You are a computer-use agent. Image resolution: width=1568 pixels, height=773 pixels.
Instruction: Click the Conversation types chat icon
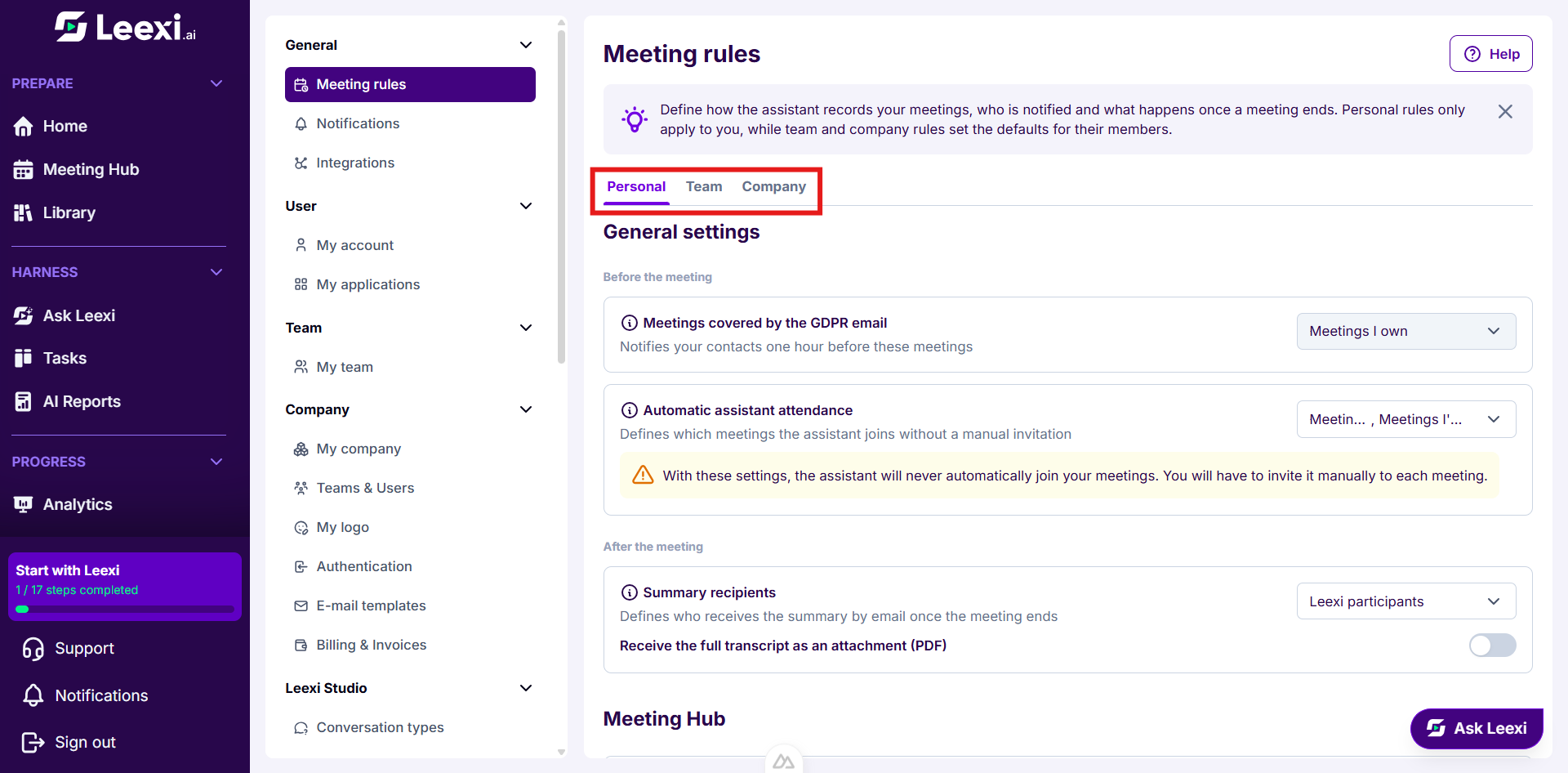click(301, 728)
